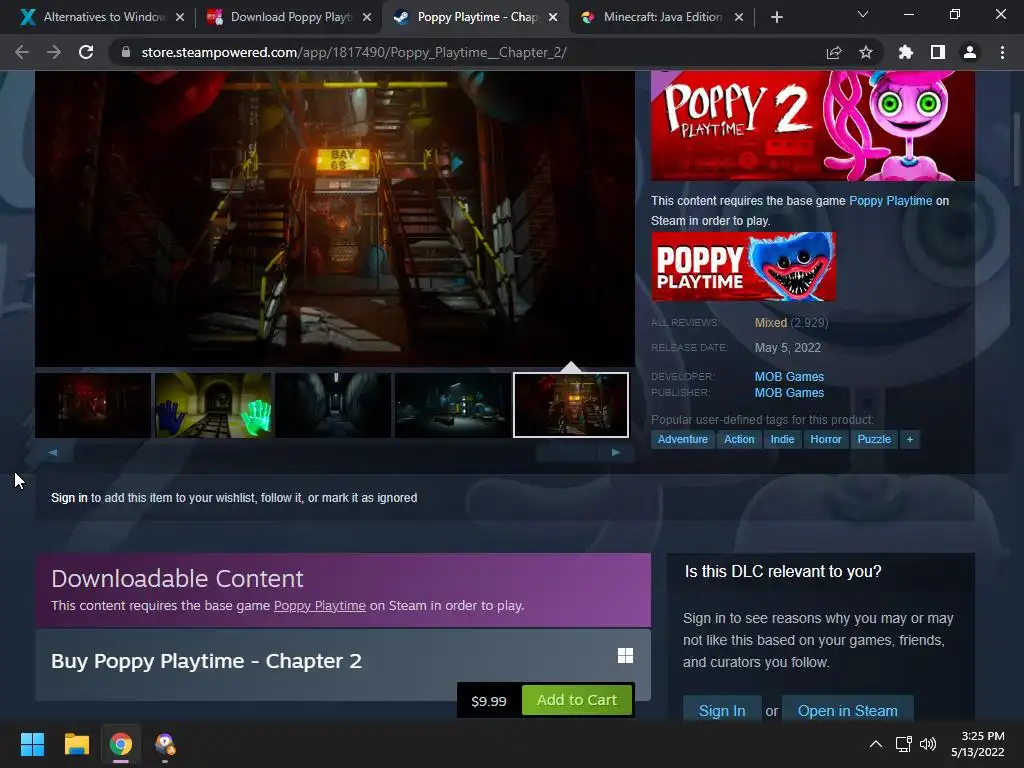Open developer MOB Games link
This screenshot has width=1024, height=768.
tap(789, 377)
